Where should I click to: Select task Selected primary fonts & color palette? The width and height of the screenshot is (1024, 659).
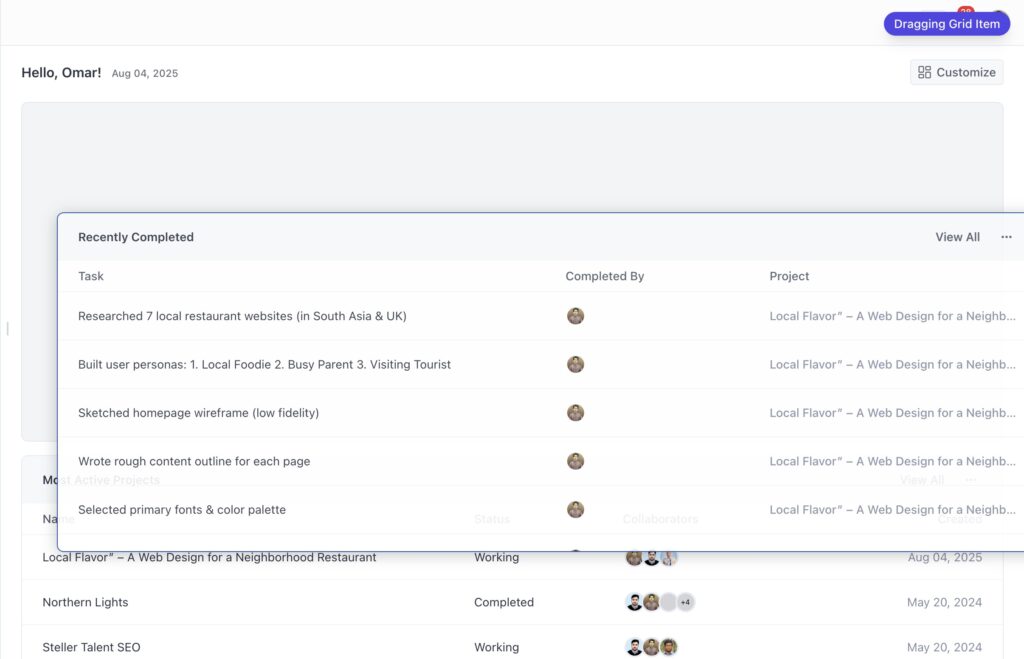coord(182,509)
